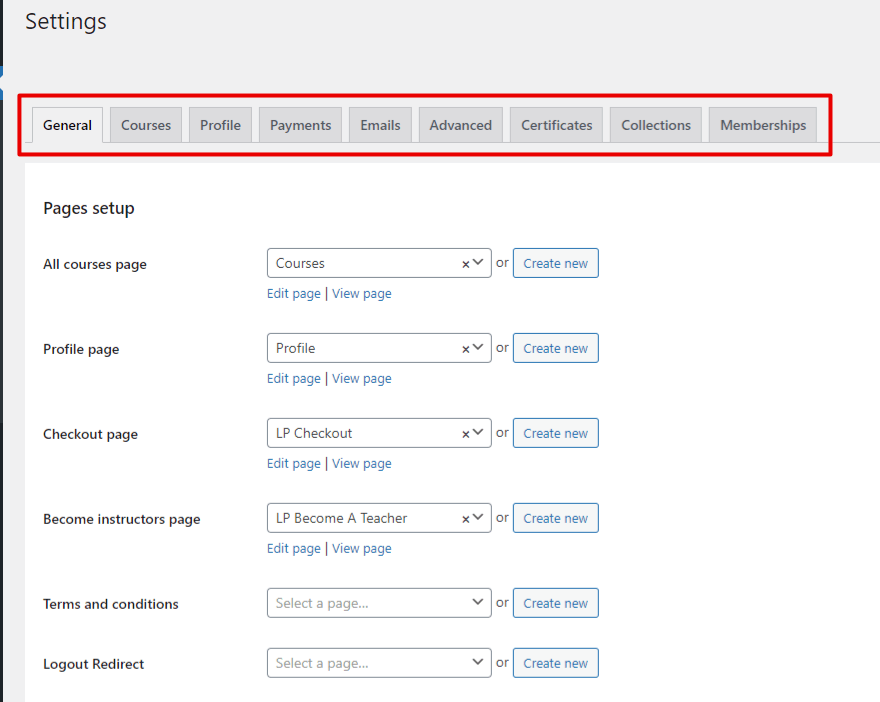Open the Collections tab
This screenshot has height=702, width=880.
pyautogui.click(x=656, y=125)
